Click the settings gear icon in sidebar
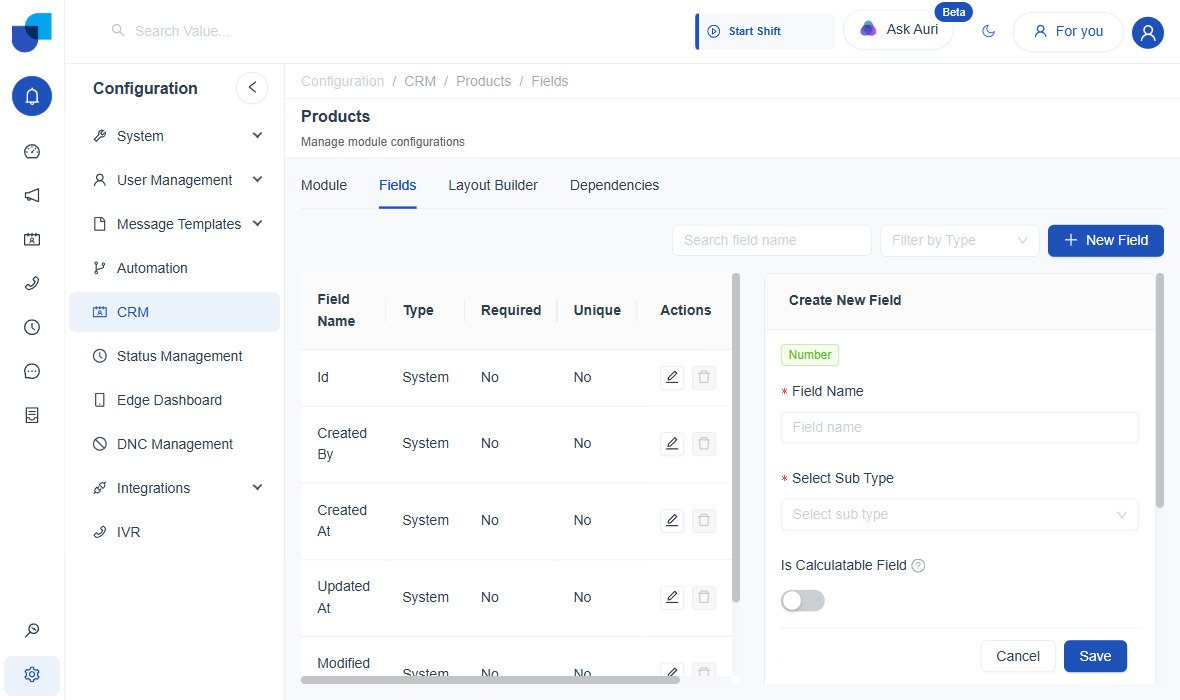Image resolution: width=1180 pixels, height=700 pixels. [x=32, y=674]
